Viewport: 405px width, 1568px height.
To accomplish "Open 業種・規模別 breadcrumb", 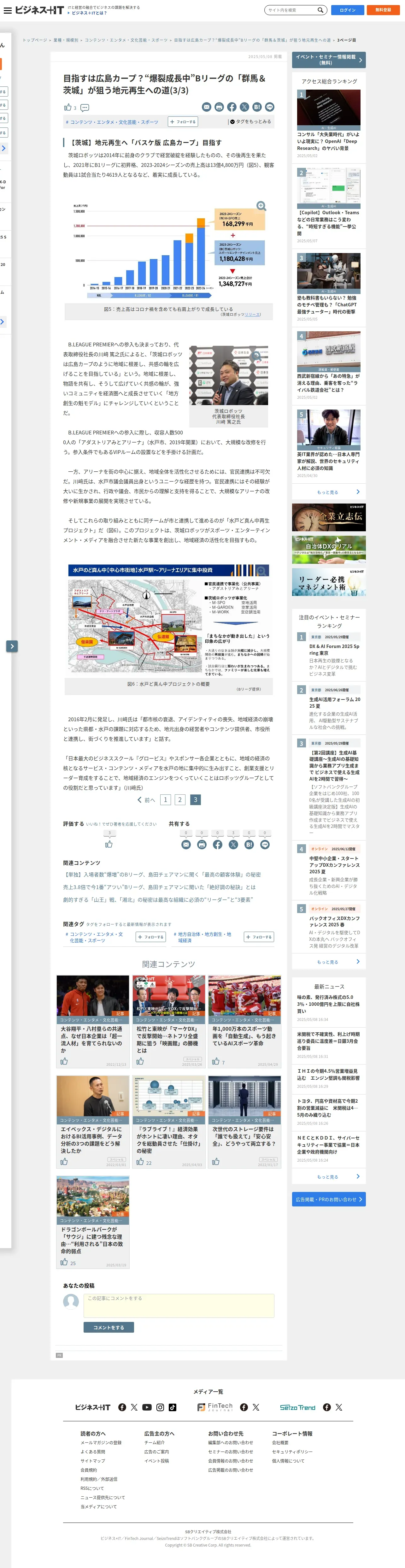I will 66,40.
